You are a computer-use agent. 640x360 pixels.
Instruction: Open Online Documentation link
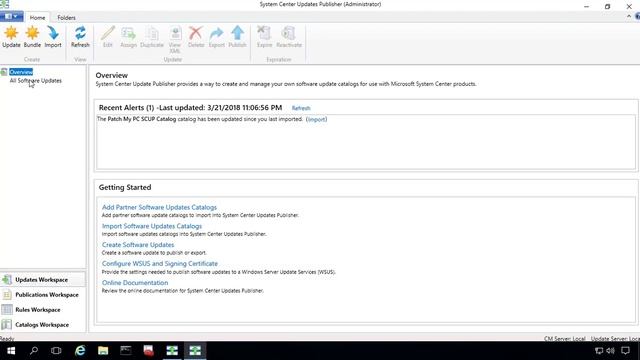(x=135, y=282)
